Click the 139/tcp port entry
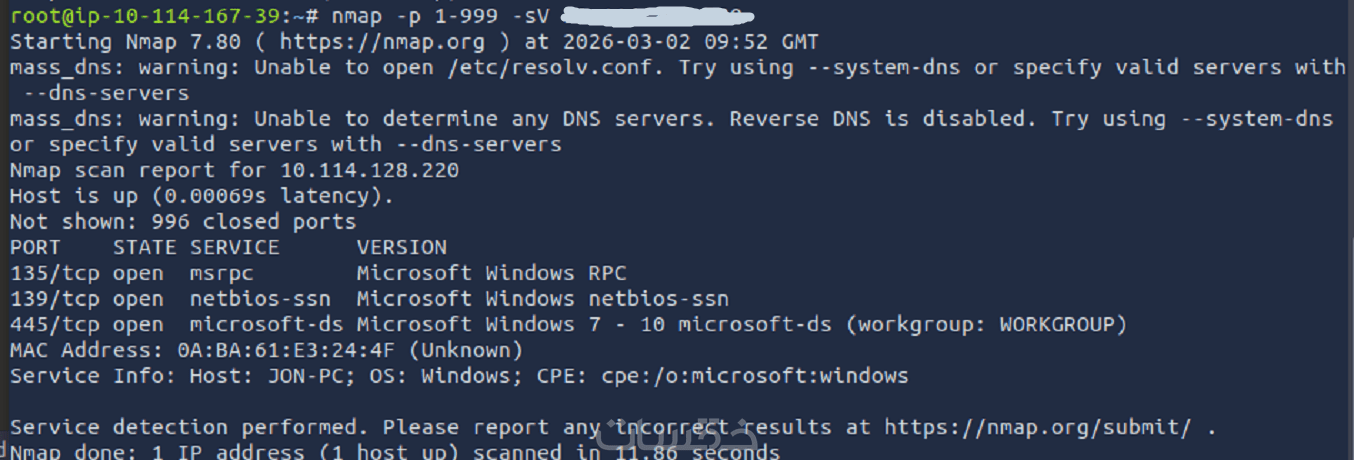The image size is (1354, 460). click(x=48, y=299)
